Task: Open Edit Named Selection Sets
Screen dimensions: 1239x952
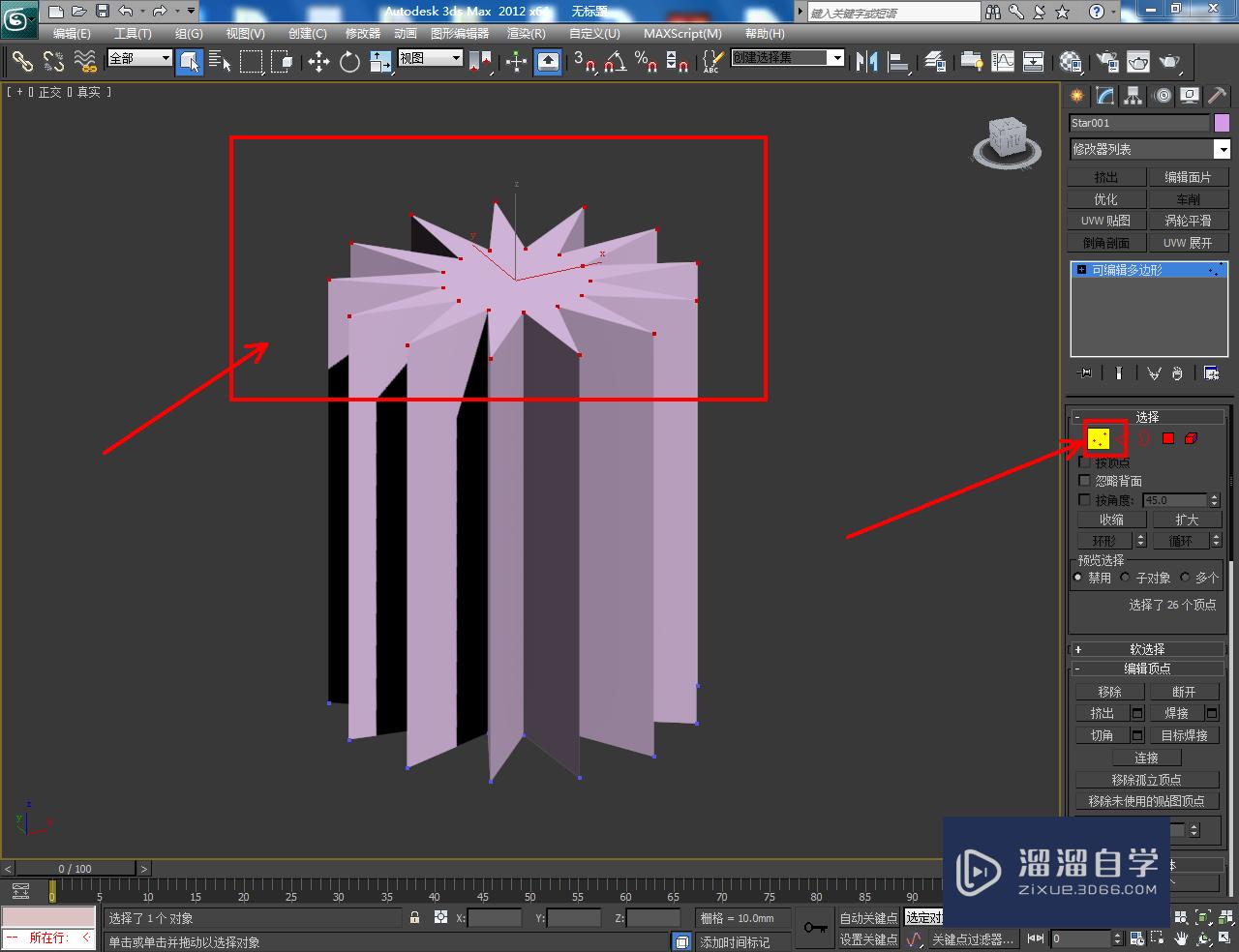Action: (x=711, y=62)
